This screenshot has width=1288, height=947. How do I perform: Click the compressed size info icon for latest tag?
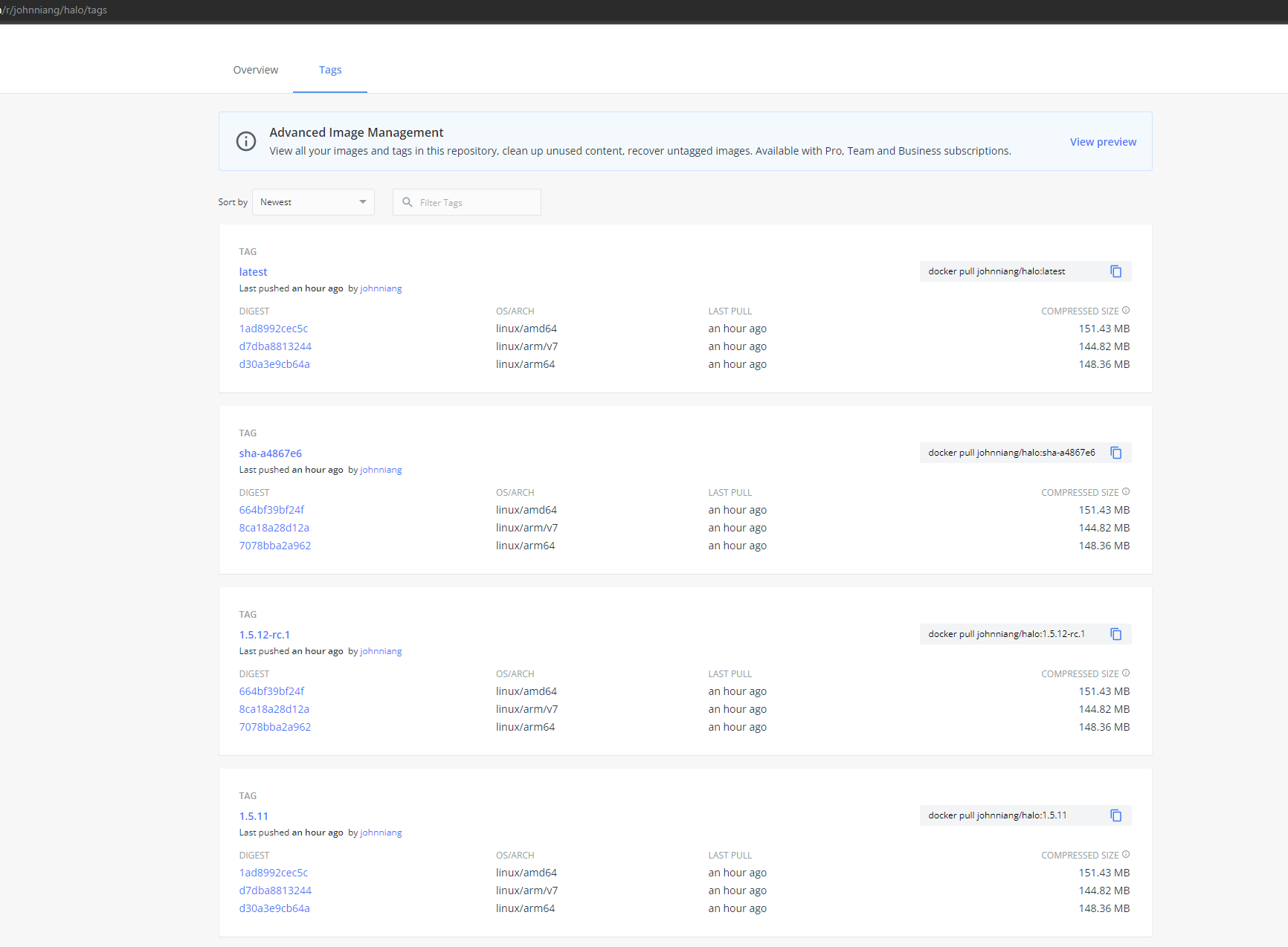1126,310
